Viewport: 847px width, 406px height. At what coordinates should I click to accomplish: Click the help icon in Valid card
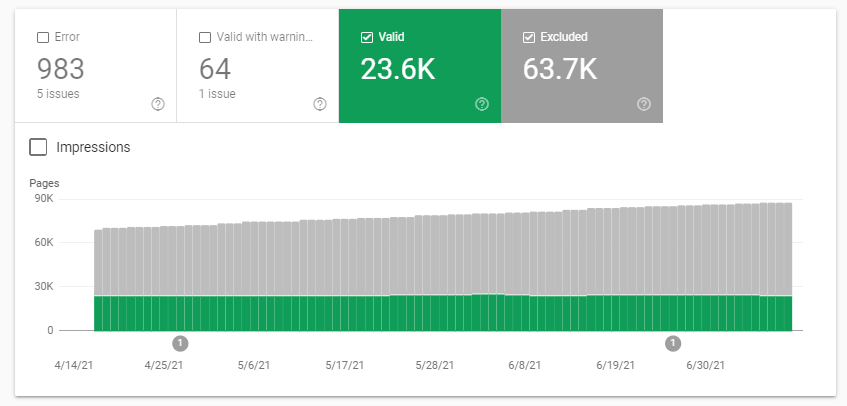[482, 104]
